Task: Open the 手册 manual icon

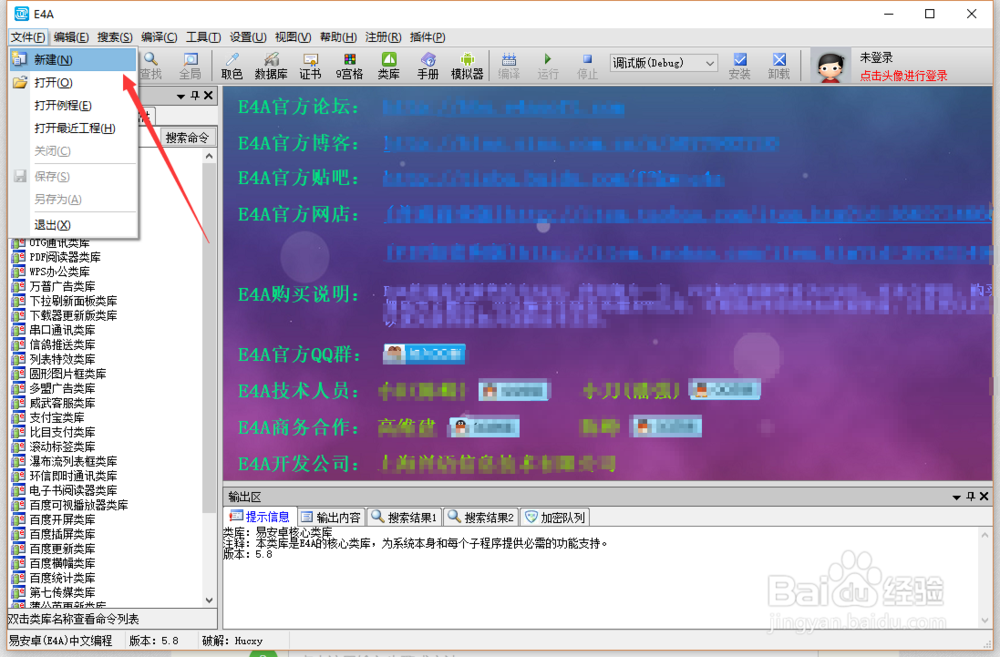Action: pyautogui.click(x=427, y=65)
